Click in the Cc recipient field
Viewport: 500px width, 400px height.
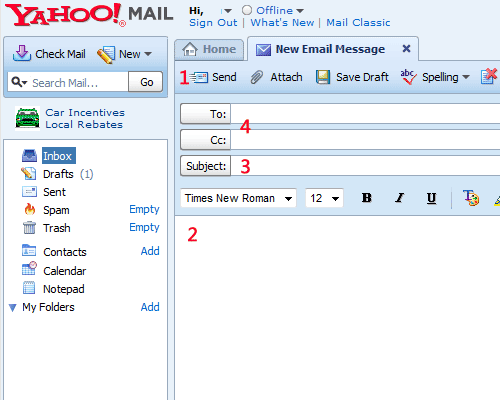(x=365, y=140)
